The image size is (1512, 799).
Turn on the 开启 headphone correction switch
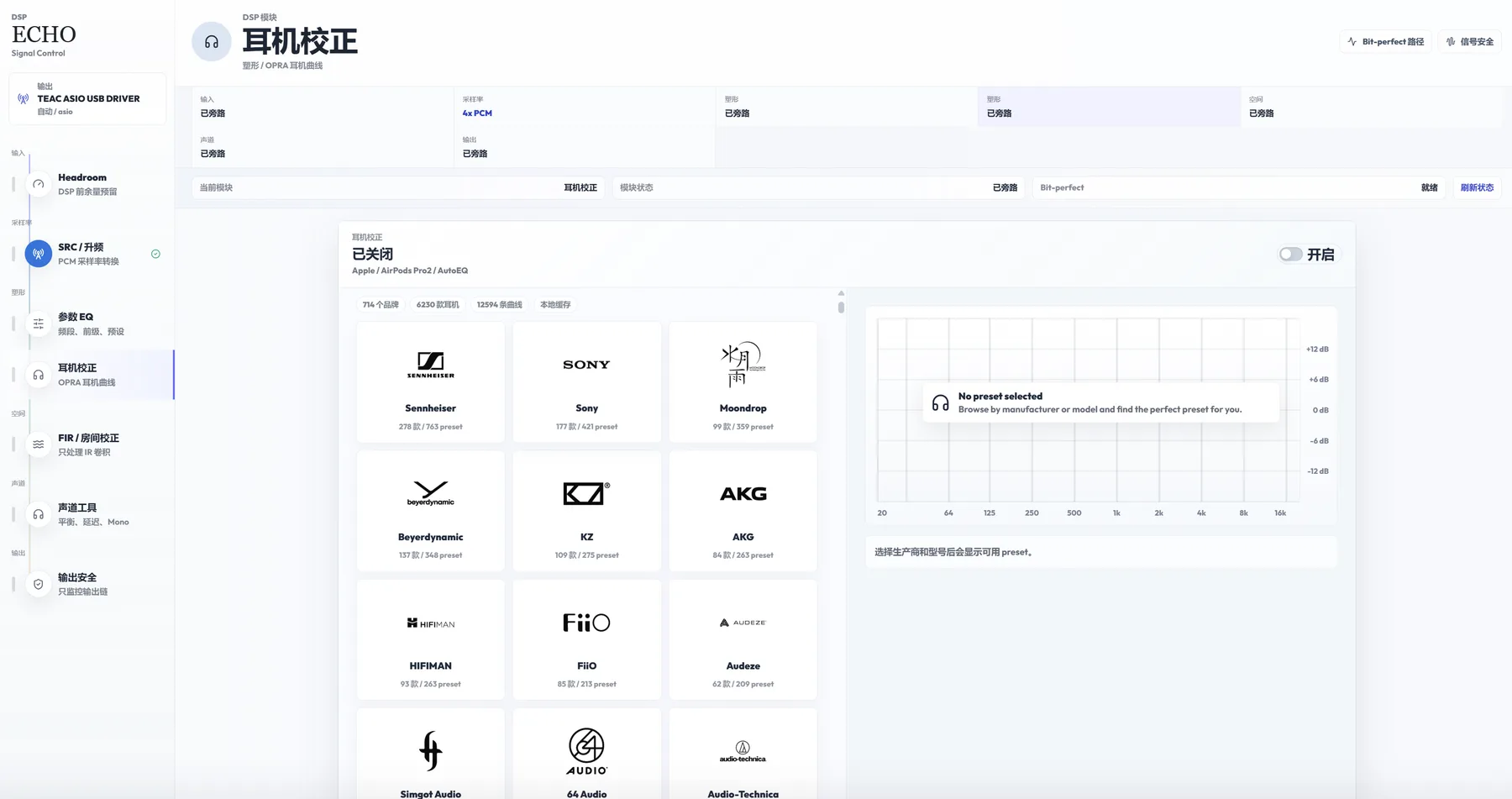tap(1291, 255)
